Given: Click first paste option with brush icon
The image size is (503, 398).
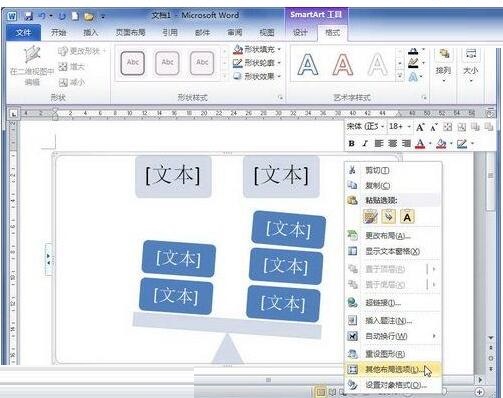Looking at the screenshot, I should pos(370,217).
